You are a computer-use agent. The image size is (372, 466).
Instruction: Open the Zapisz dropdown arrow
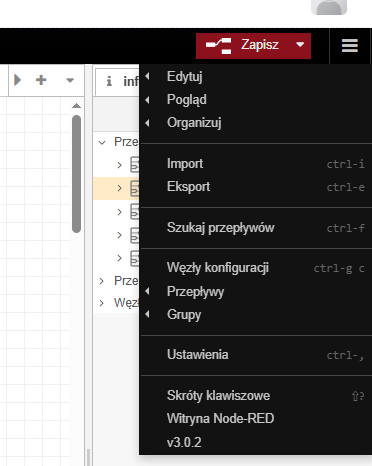[x=300, y=46]
